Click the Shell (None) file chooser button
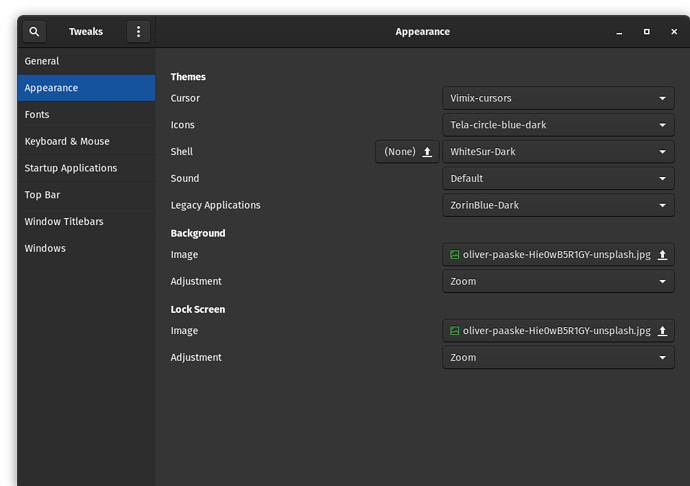Screen dimensions: 690x486 click(x=407, y=152)
